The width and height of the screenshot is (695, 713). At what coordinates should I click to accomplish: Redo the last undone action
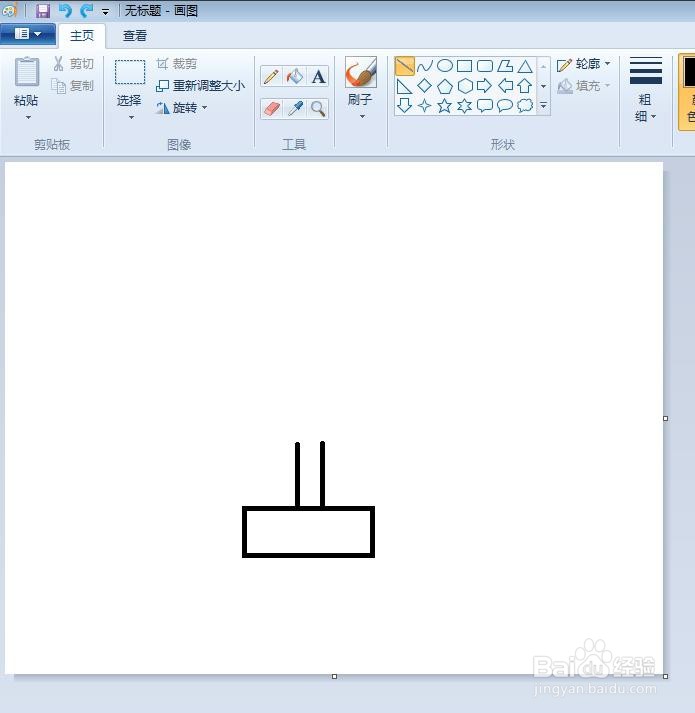(86, 10)
